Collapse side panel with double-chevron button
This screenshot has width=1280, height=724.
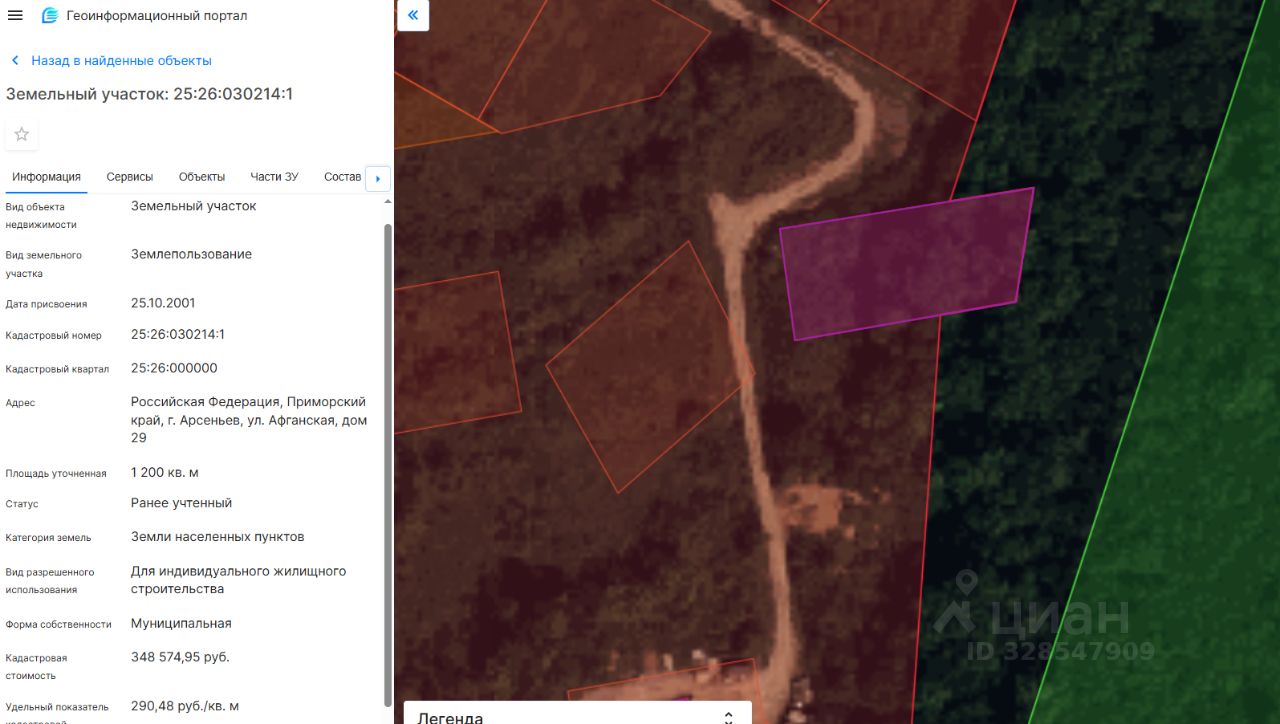tap(413, 15)
